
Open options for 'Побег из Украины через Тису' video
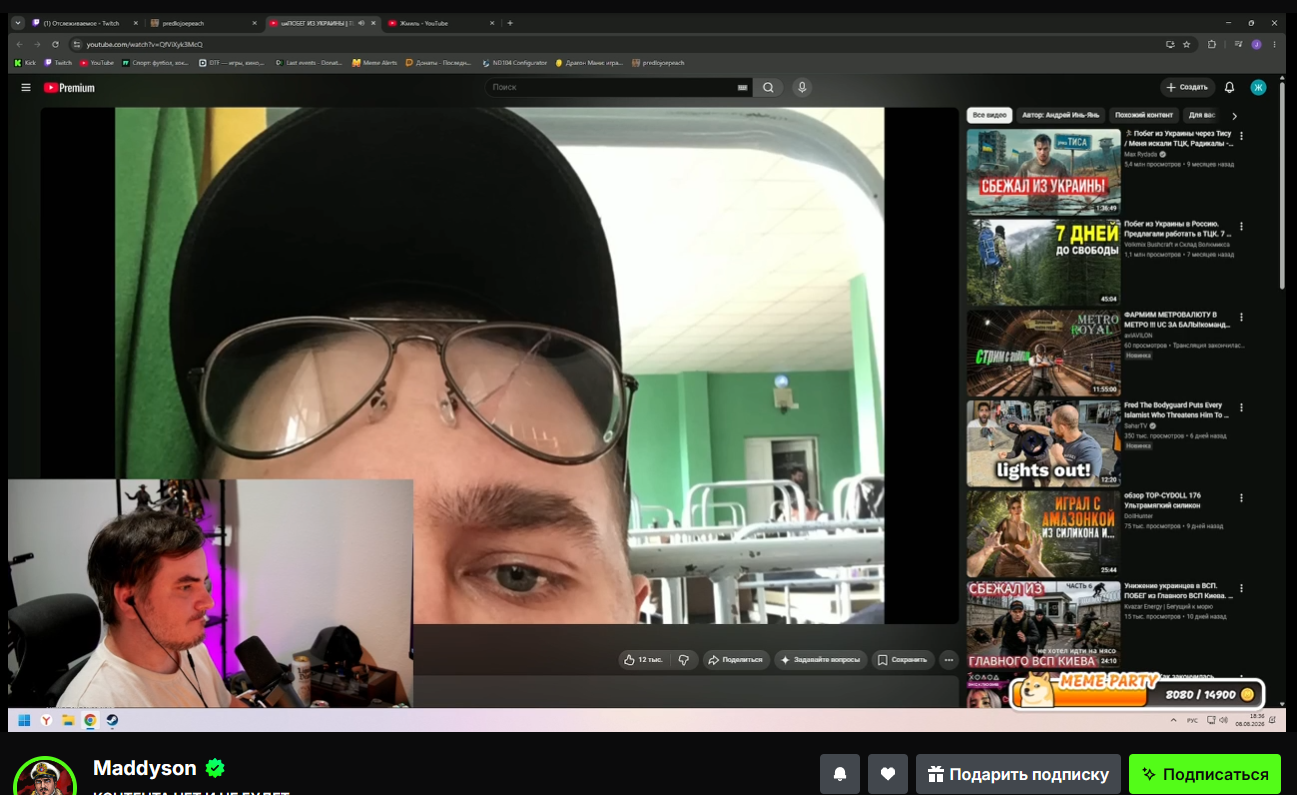[1241, 136]
